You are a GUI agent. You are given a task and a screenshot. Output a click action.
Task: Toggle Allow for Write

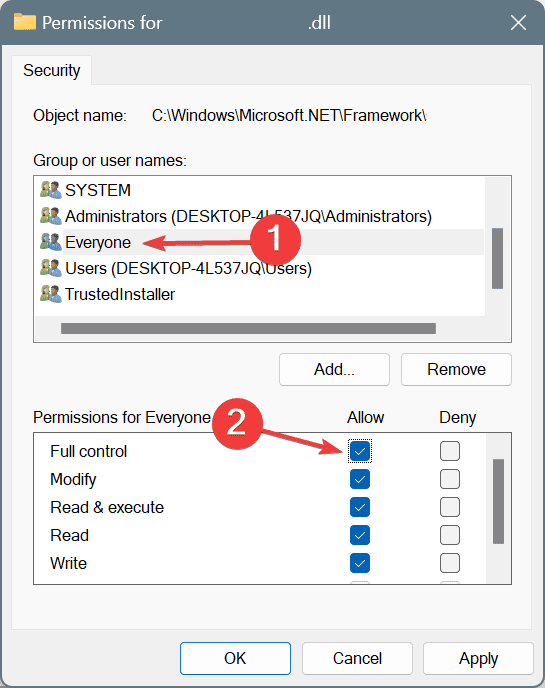pyautogui.click(x=360, y=563)
